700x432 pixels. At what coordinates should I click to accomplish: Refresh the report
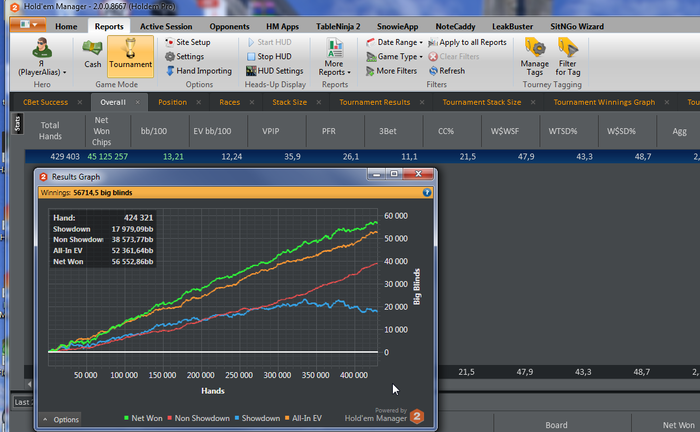[x=447, y=71]
